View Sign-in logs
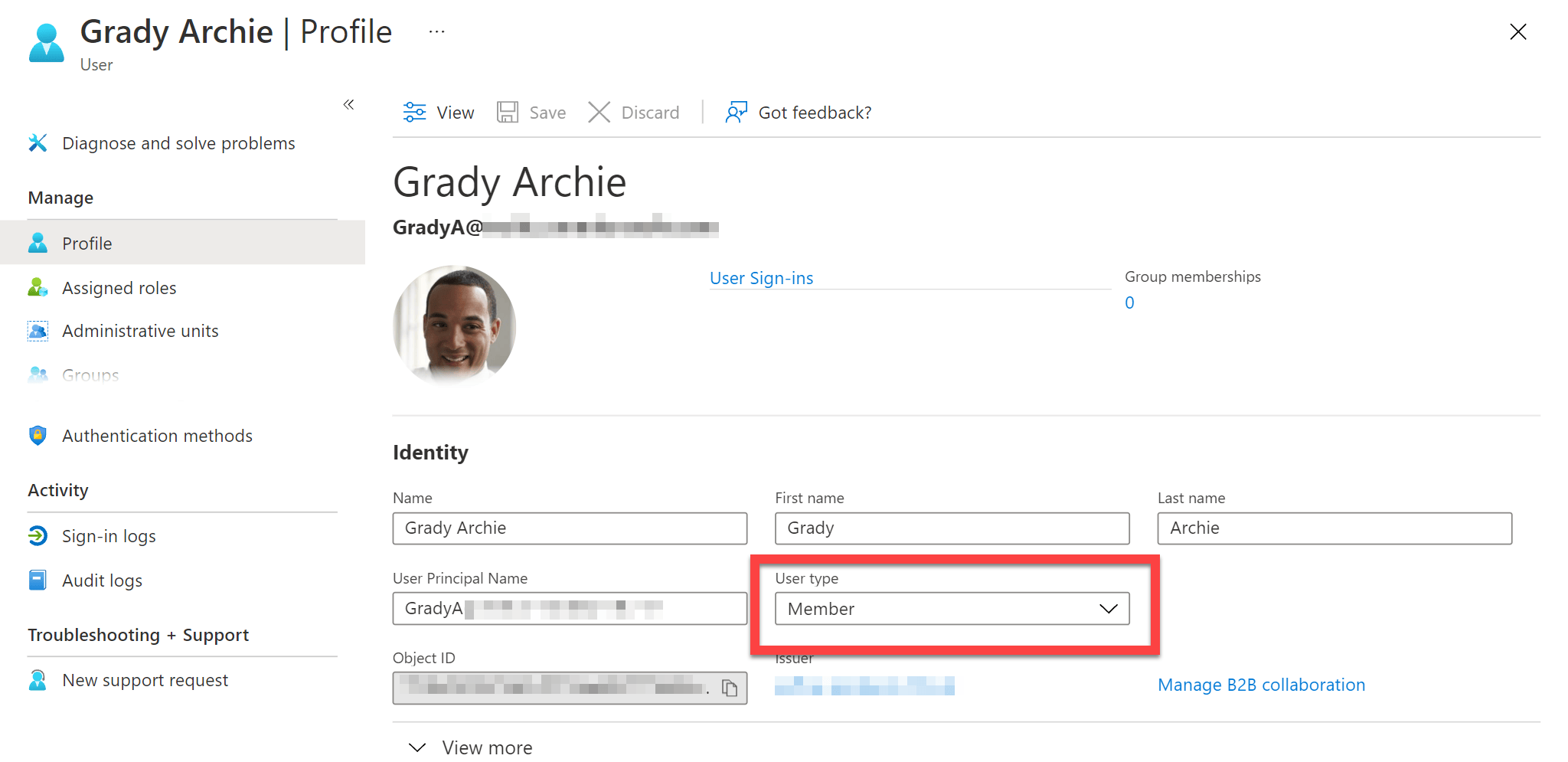 pos(109,536)
